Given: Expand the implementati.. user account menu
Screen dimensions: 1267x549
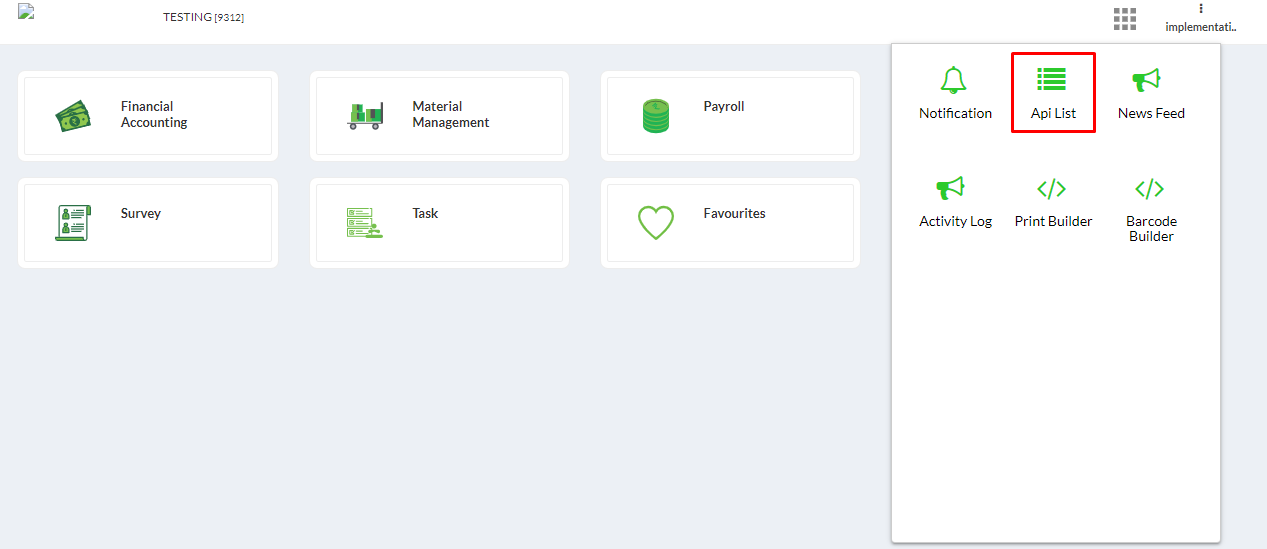Looking at the screenshot, I should (1201, 27).
